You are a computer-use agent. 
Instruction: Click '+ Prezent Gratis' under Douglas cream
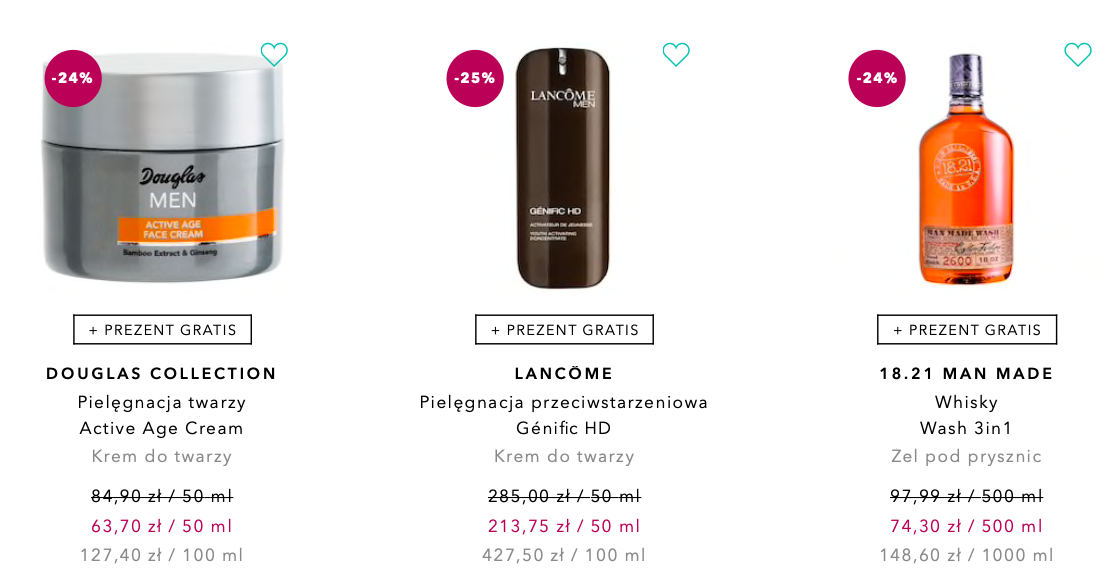click(x=162, y=330)
